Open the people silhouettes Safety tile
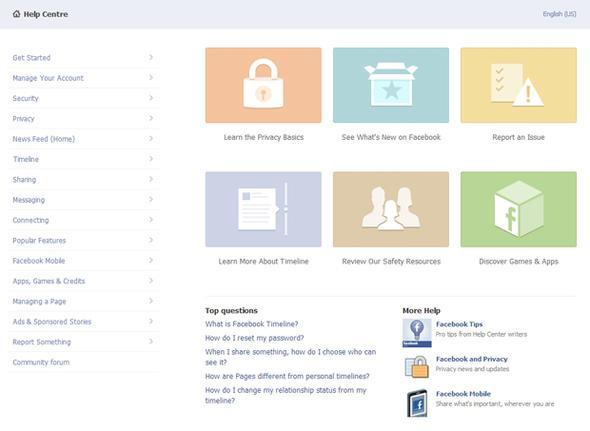The image size is (590, 431). 391,209
